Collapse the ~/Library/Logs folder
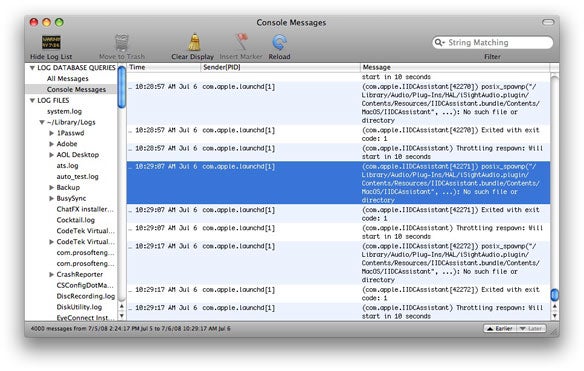 pyautogui.click(x=42, y=122)
